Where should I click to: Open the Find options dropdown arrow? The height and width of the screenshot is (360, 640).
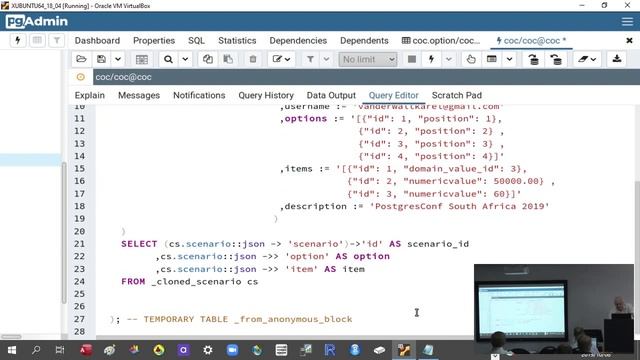(185, 59)
